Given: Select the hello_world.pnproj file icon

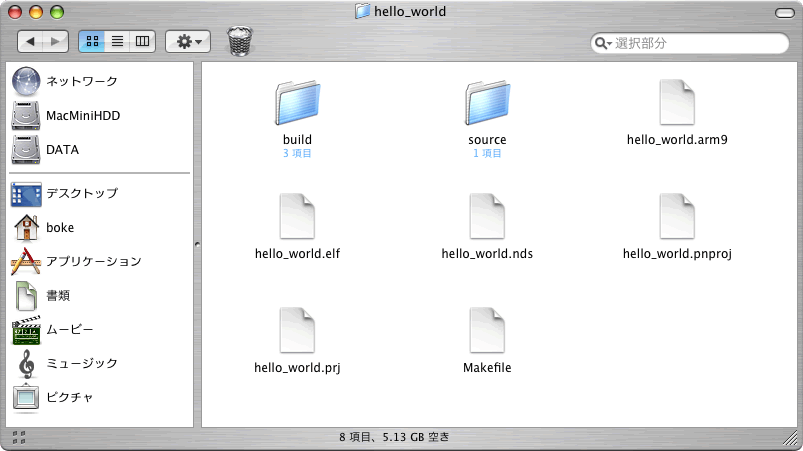Looking at the screenshot, I should (677, 216).
